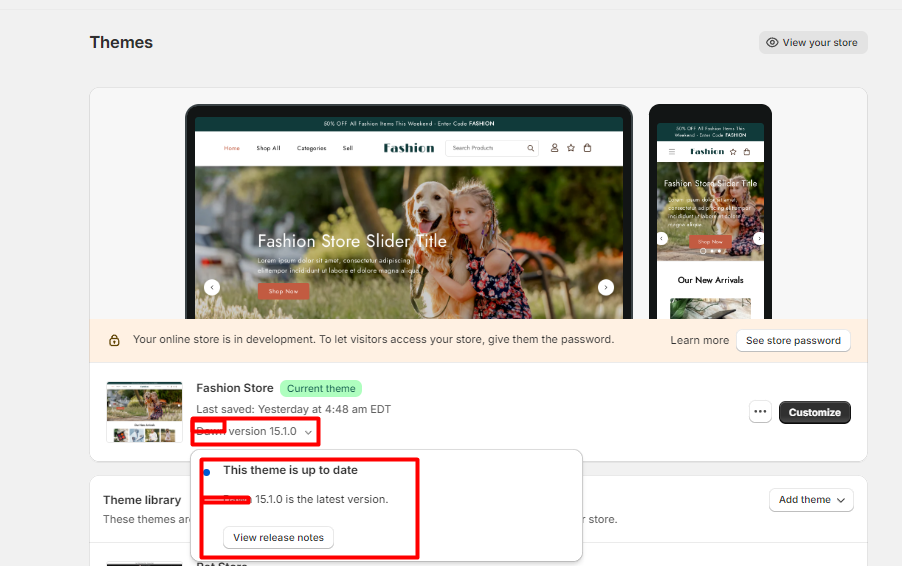Click the eye icon in View your store
The image size is (902, 566).
[772, 43]
